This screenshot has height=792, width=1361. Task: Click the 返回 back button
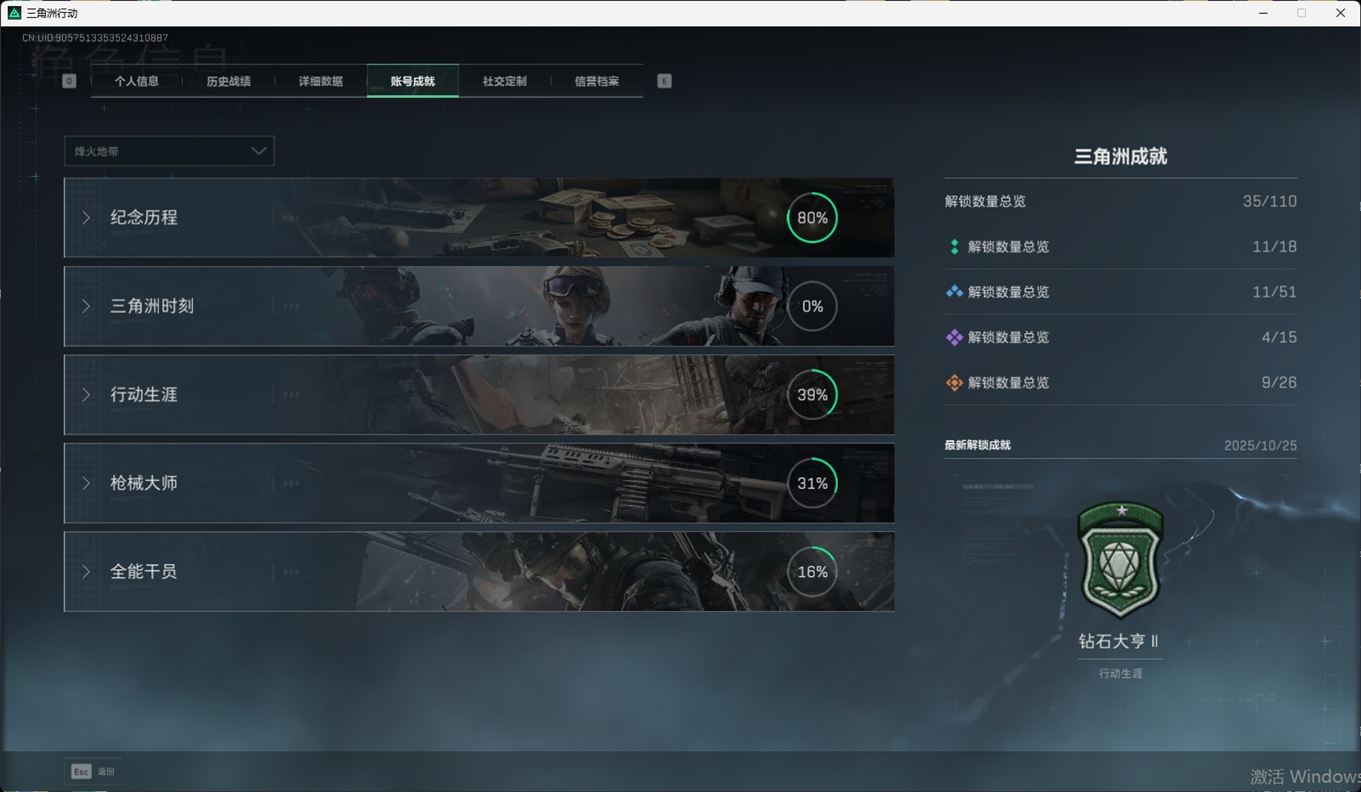pyautogui.click(x=106, y=771)
